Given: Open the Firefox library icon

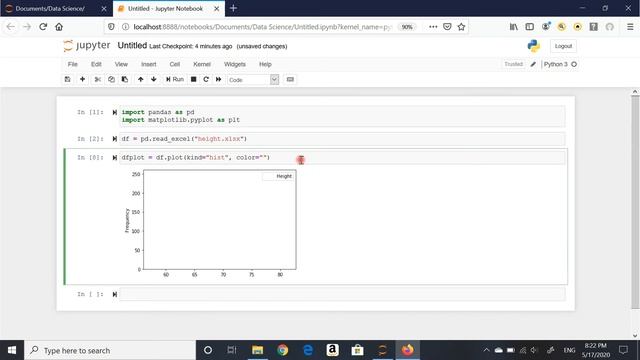Looking at the screenshot, I should [513, 27].
